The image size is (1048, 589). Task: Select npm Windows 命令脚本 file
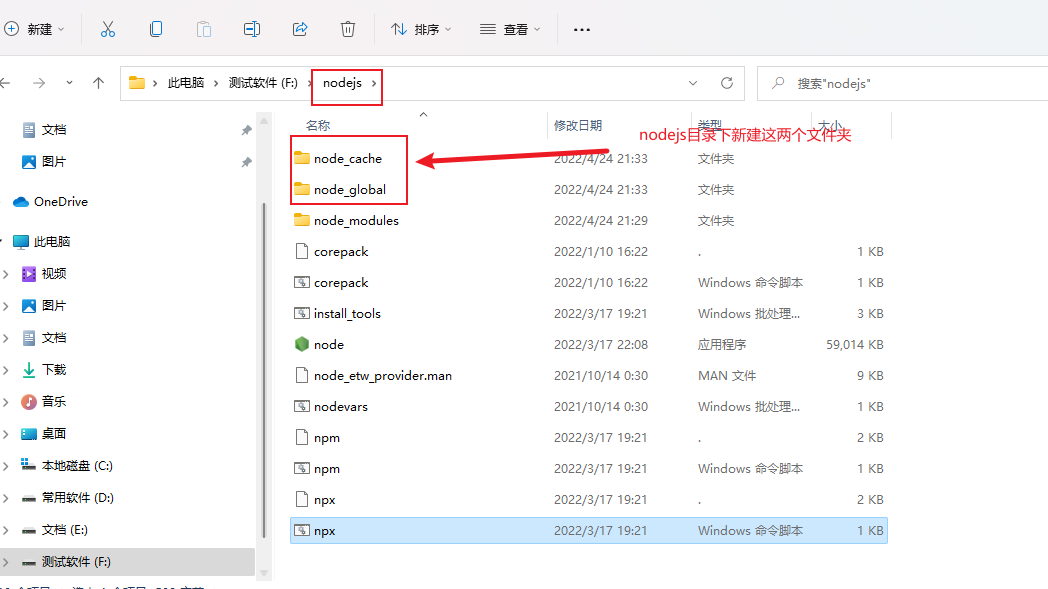click(x=327, y=469)
